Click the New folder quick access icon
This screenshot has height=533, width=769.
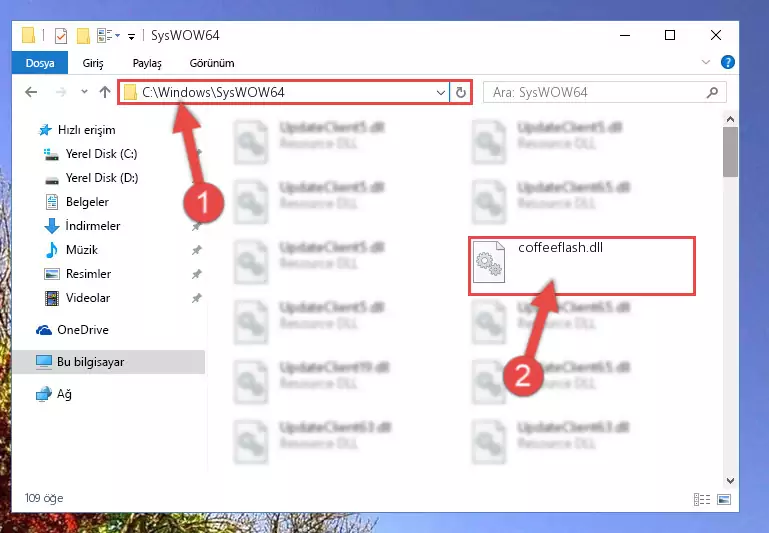coord(83,36)
